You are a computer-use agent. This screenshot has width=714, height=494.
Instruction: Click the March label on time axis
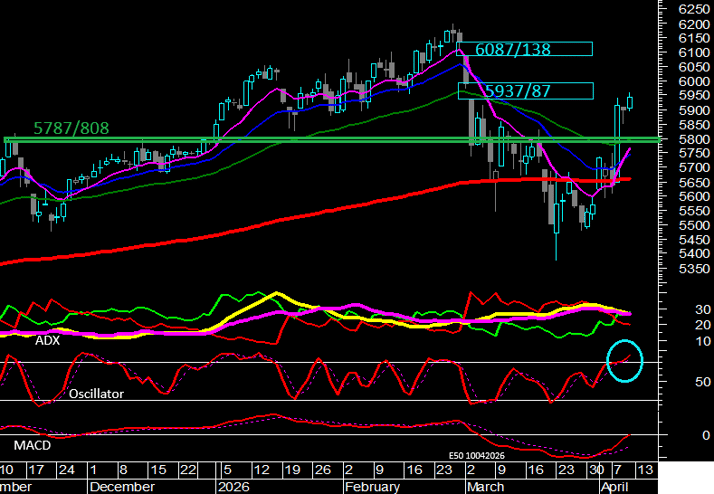tap(485, 486)
